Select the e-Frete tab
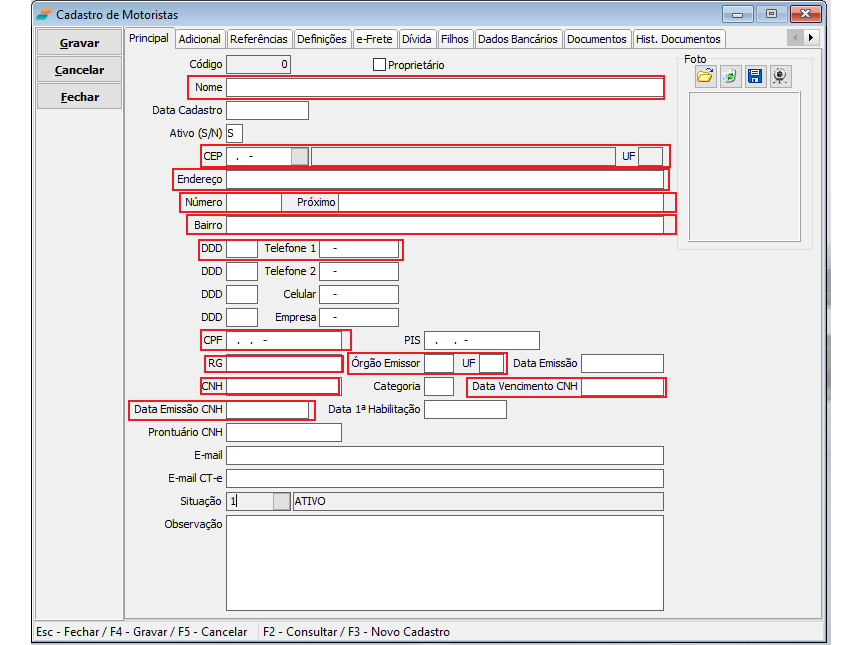 coord(375,39)
